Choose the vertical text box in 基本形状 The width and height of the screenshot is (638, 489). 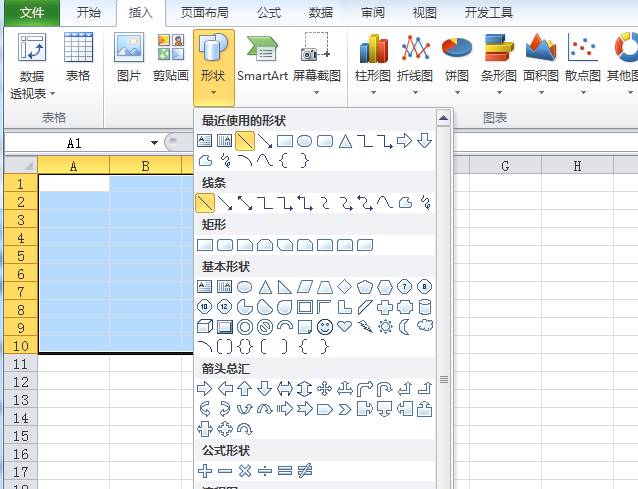coord(225,287)
